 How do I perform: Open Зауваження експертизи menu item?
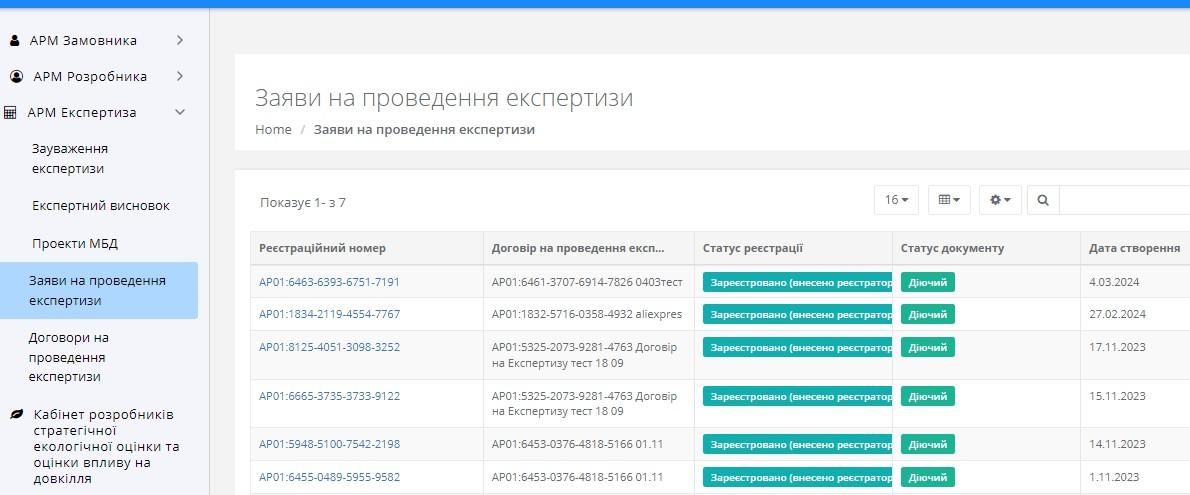pos(70,158)
